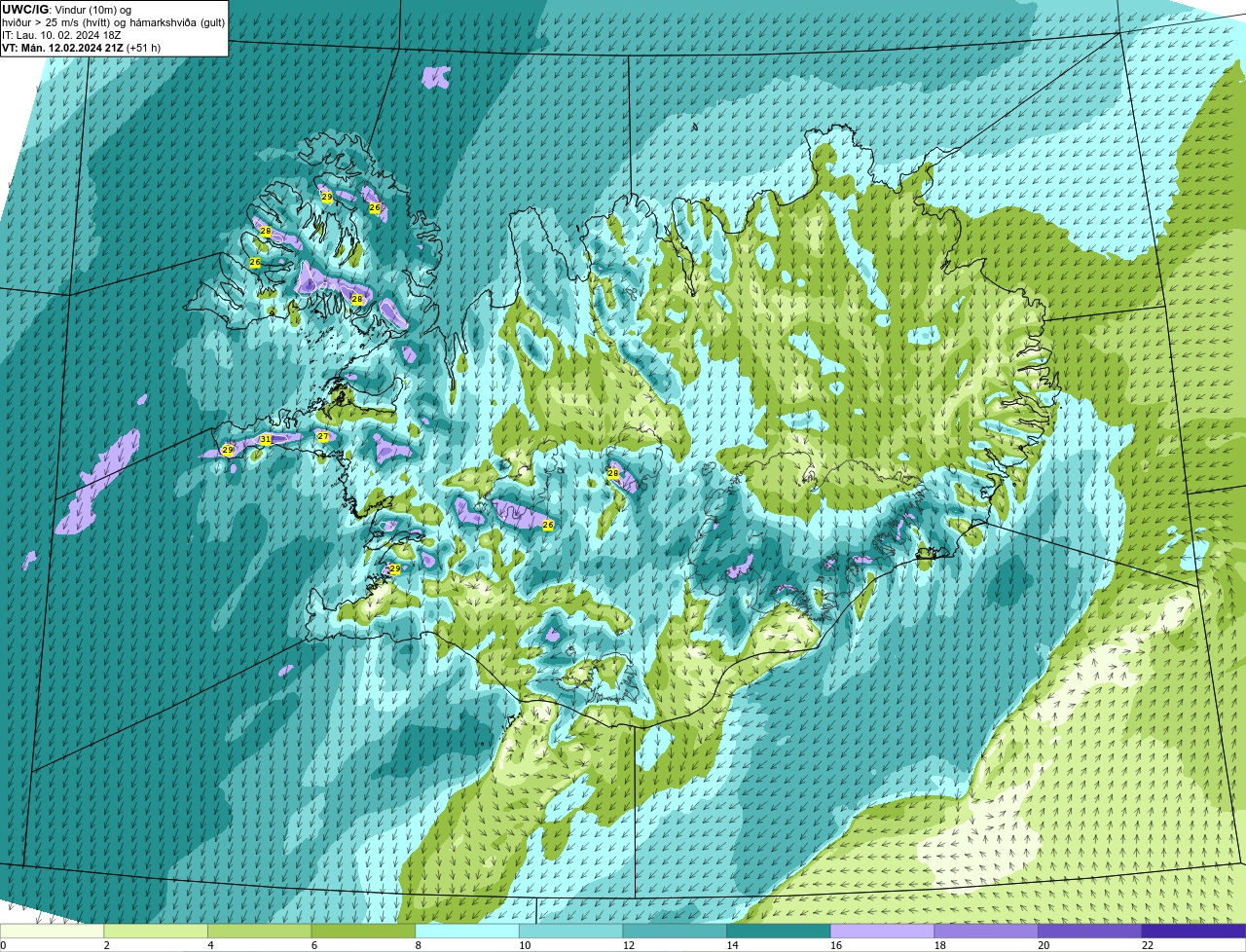Screen dimensions: 1246x952
Task: Pick the above-22 m/s dark indigo legend swatch
Action: (x=1194, y=932)
